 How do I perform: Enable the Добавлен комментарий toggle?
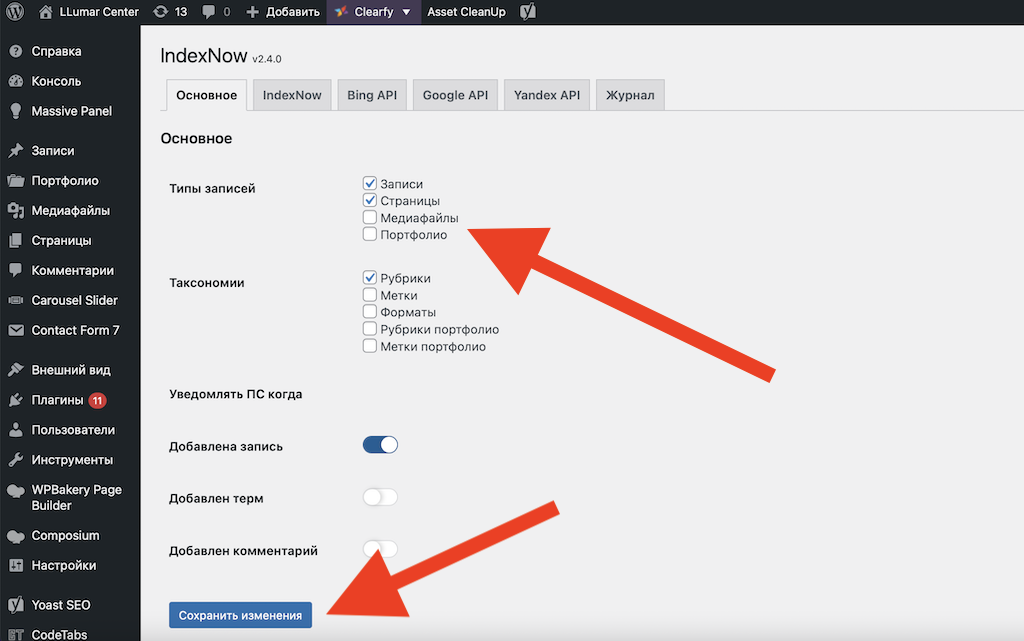coord(380,549)
